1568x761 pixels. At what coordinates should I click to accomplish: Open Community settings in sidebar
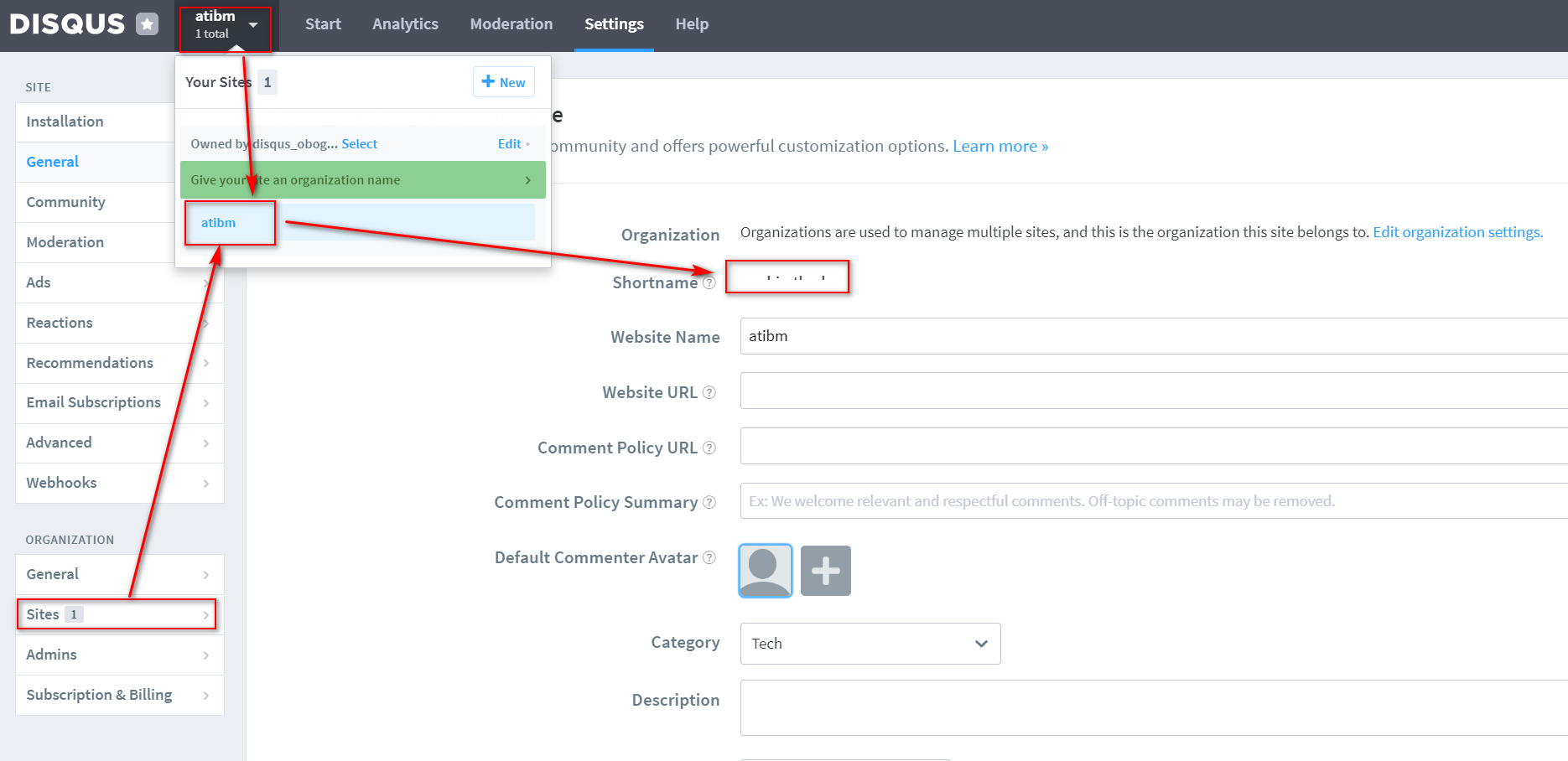click(95, 202)
